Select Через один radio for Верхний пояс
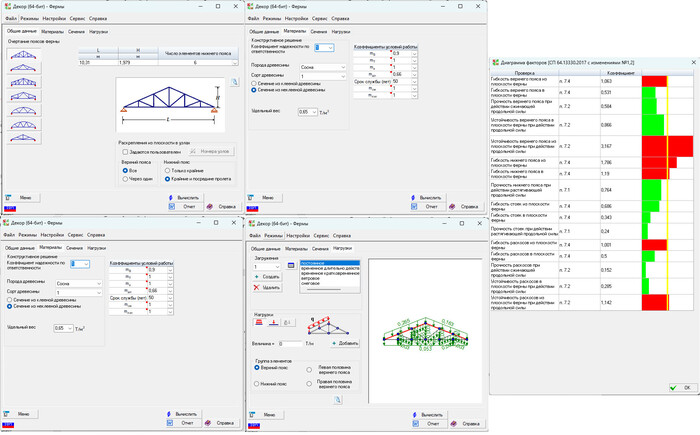Image resolution: width=700 pixels, height=435 pixels. pyautogui.click(x=125, y=179)
